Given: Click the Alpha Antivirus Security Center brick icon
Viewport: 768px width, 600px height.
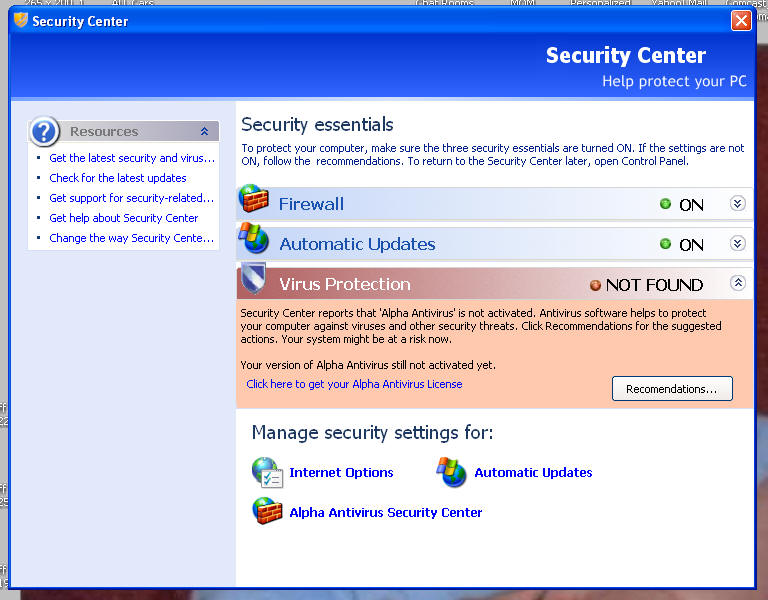Looking at the screenshot, I should click(x=267, y=511).
